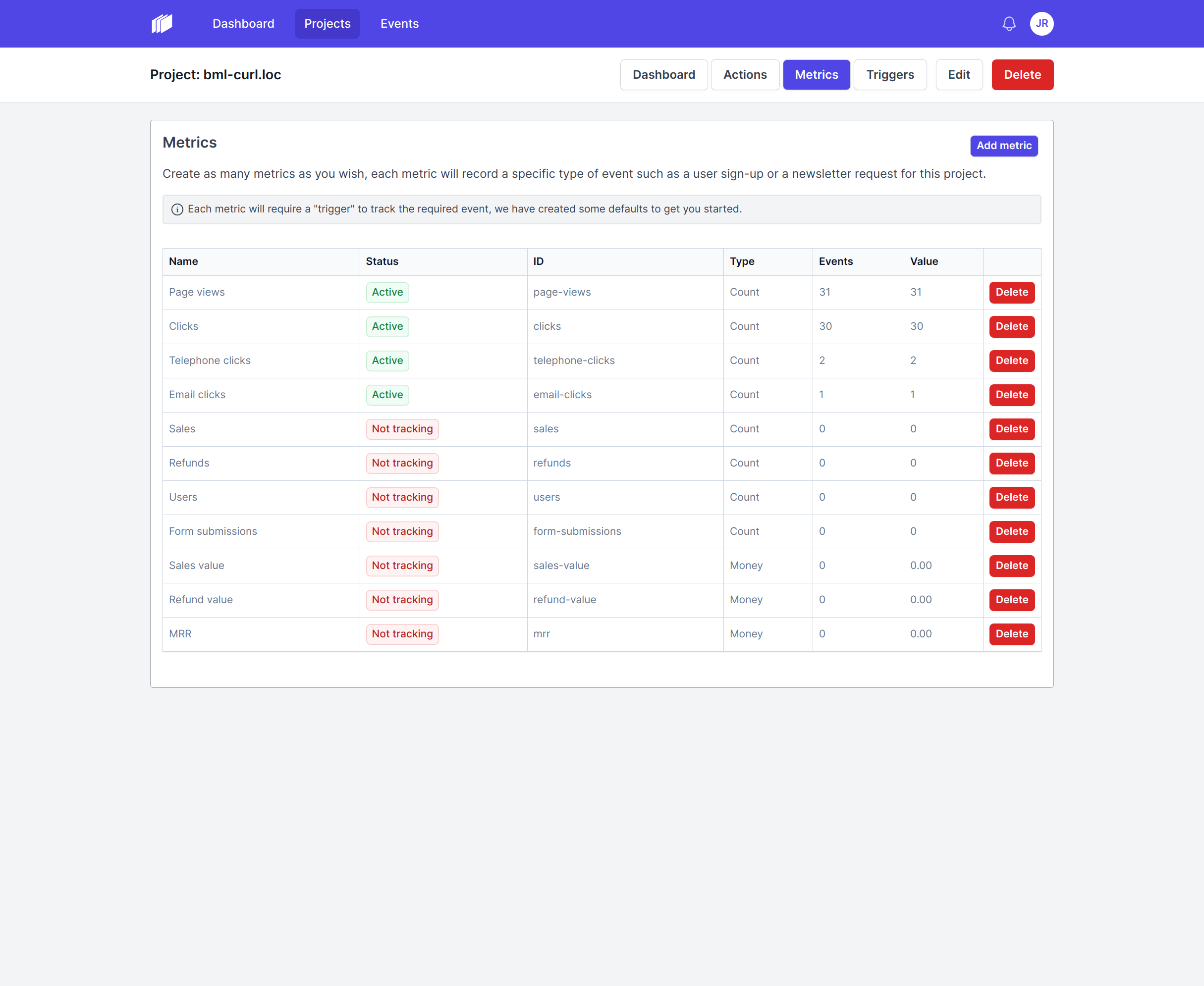Click the Active badge for Clicks
1204x986 pixels.
[x=387, y=326]
